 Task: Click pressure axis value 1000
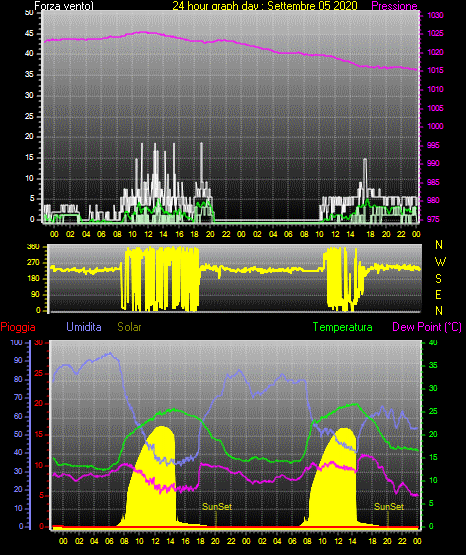[435, 126]
